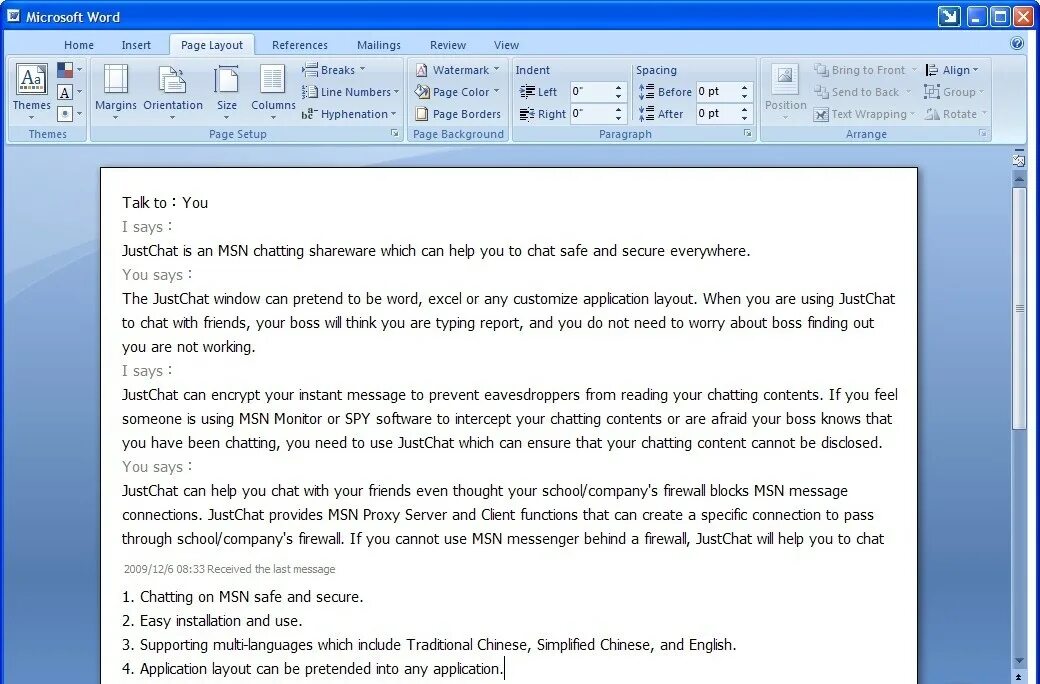1040x684 pixels.
Task: Click Indent Right spinner arrows
Action: (x=619, y=113)
